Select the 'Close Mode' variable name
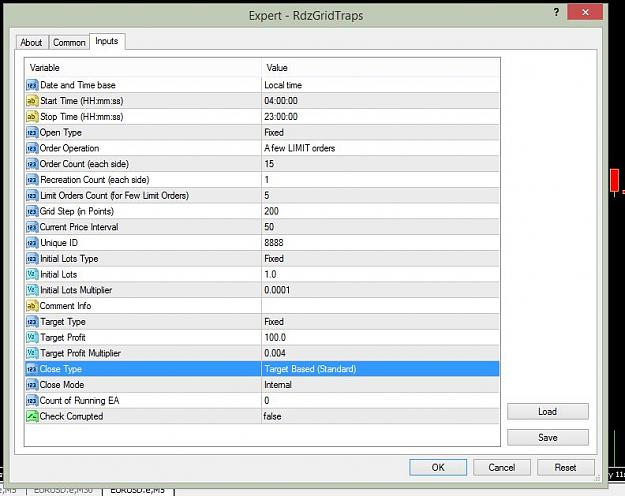The height and width of the screenshot is (496, 625). tap(62, 385)
